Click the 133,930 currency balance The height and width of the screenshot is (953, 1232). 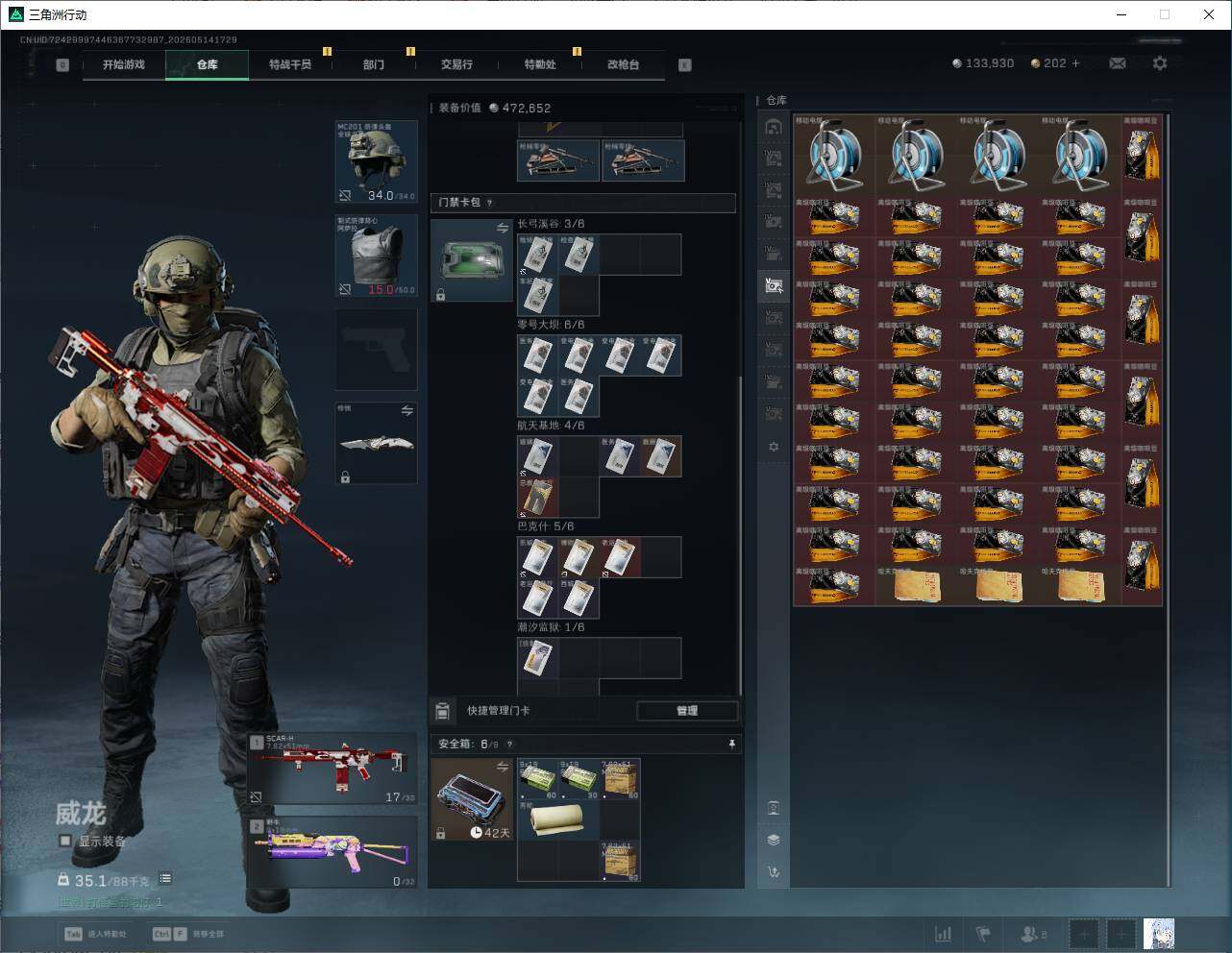983,63
